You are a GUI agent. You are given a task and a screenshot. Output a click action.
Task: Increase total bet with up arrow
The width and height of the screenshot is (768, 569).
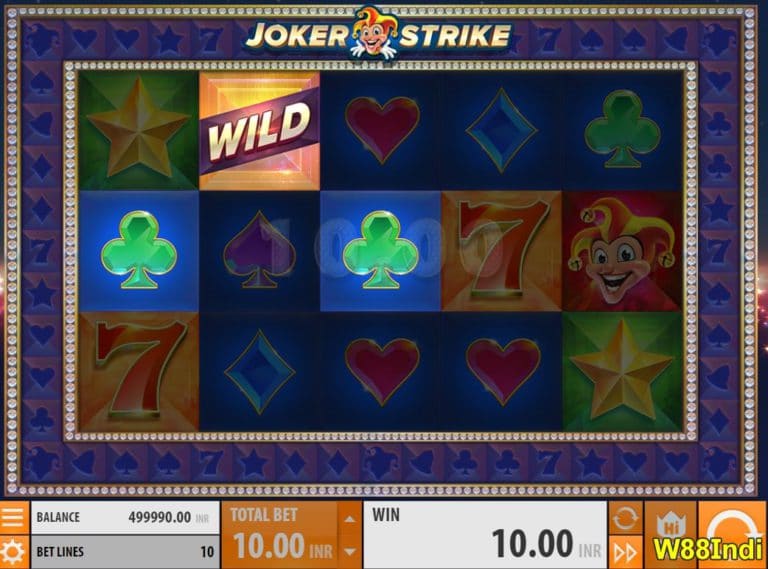click(x=350, y=519)
